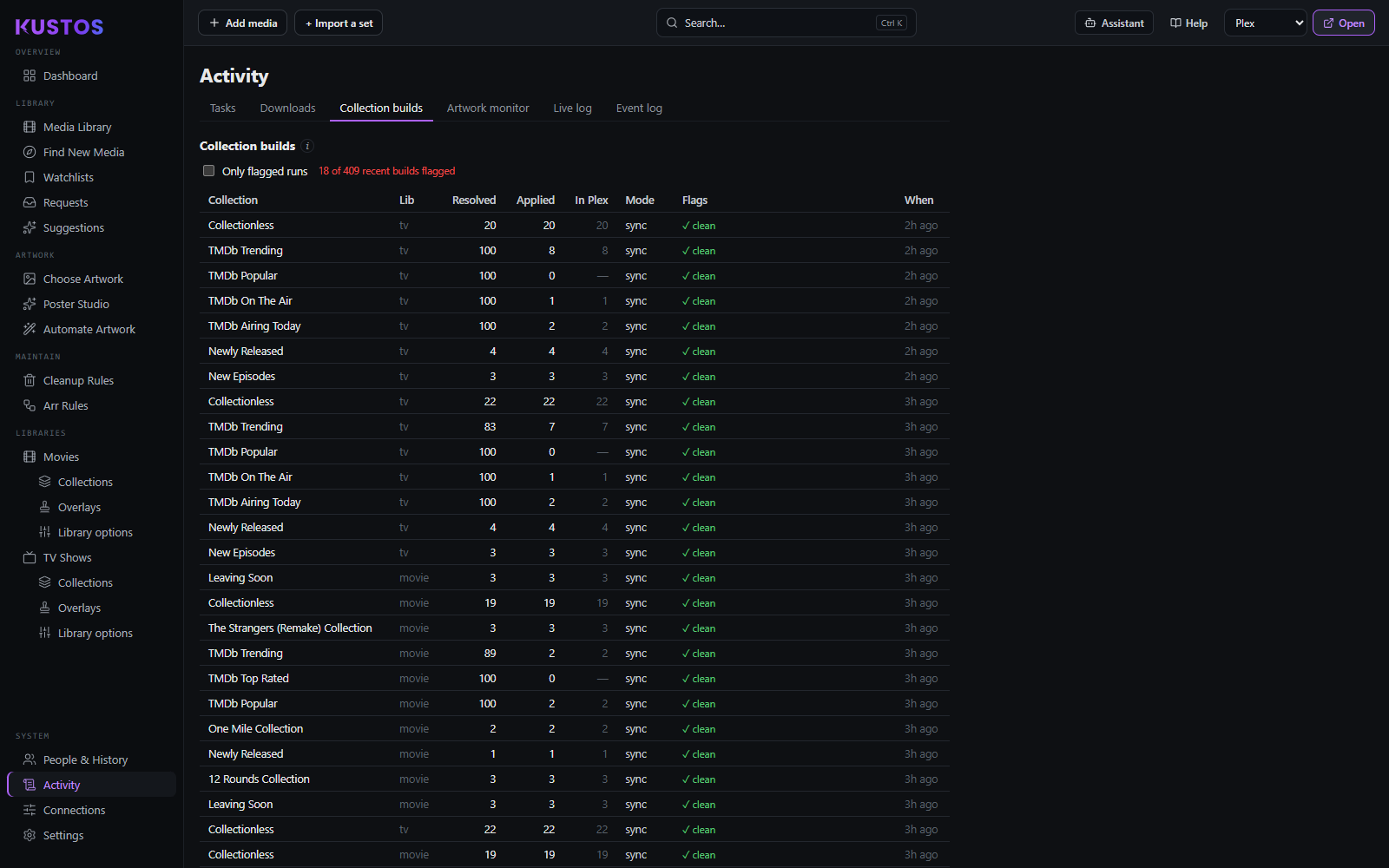Click the Connections sliders icon

point(30,810)
